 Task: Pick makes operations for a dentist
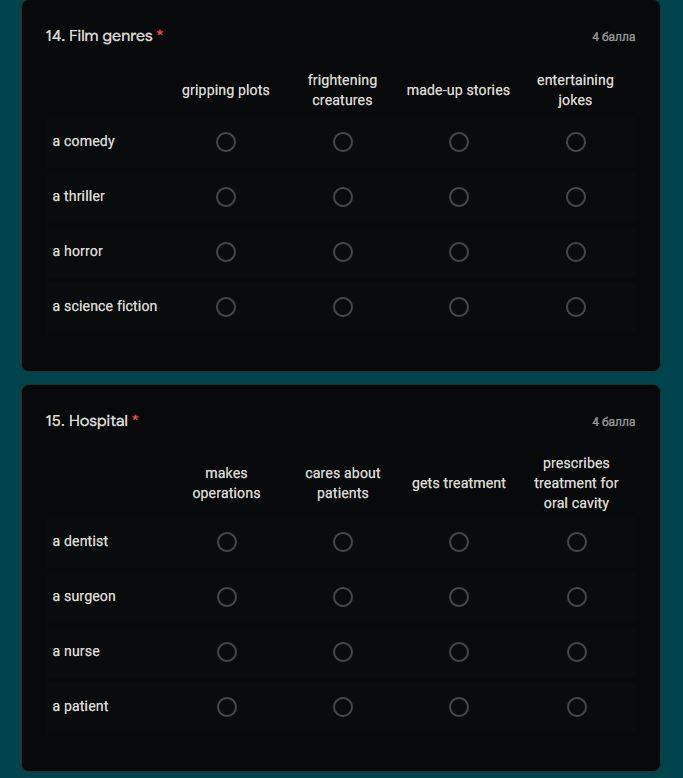(227, 542)
